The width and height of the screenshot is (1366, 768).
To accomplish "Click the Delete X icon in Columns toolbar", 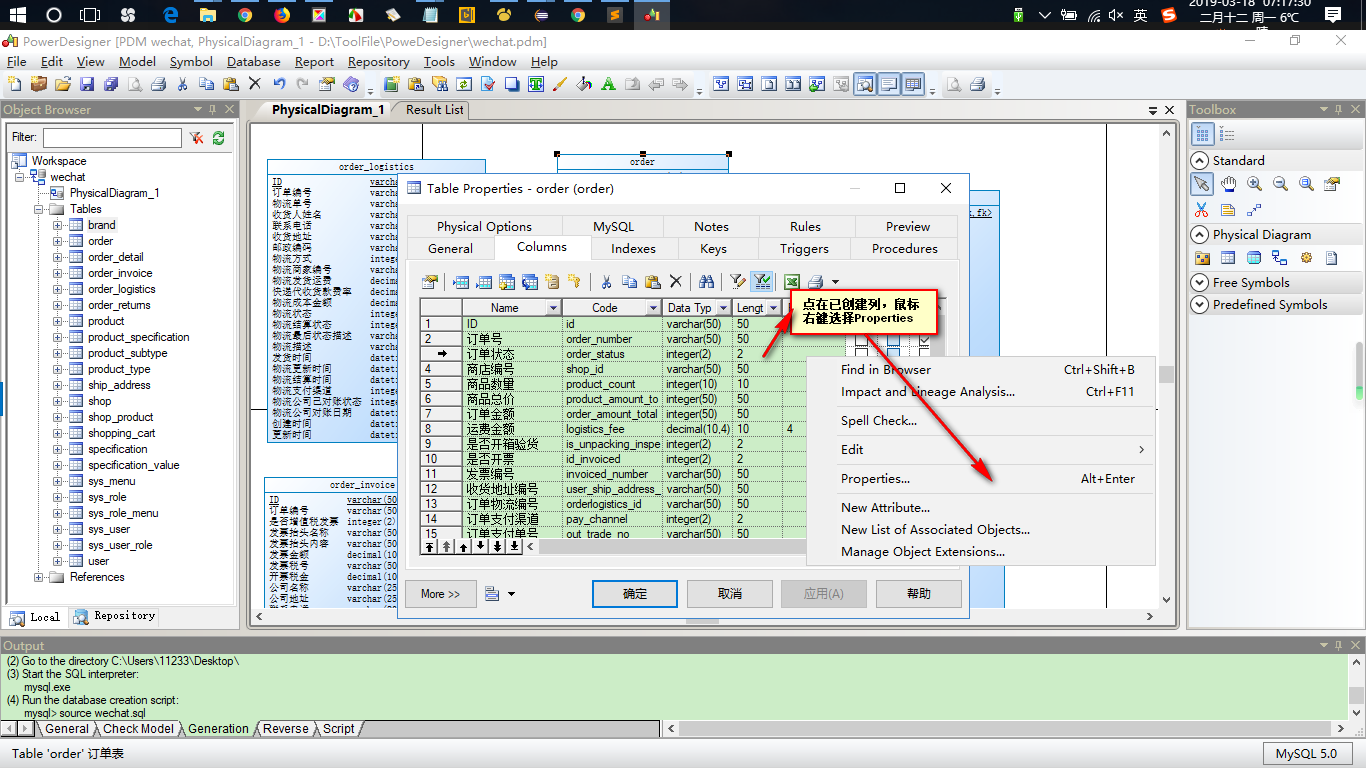I will click(x=676, y=282).
